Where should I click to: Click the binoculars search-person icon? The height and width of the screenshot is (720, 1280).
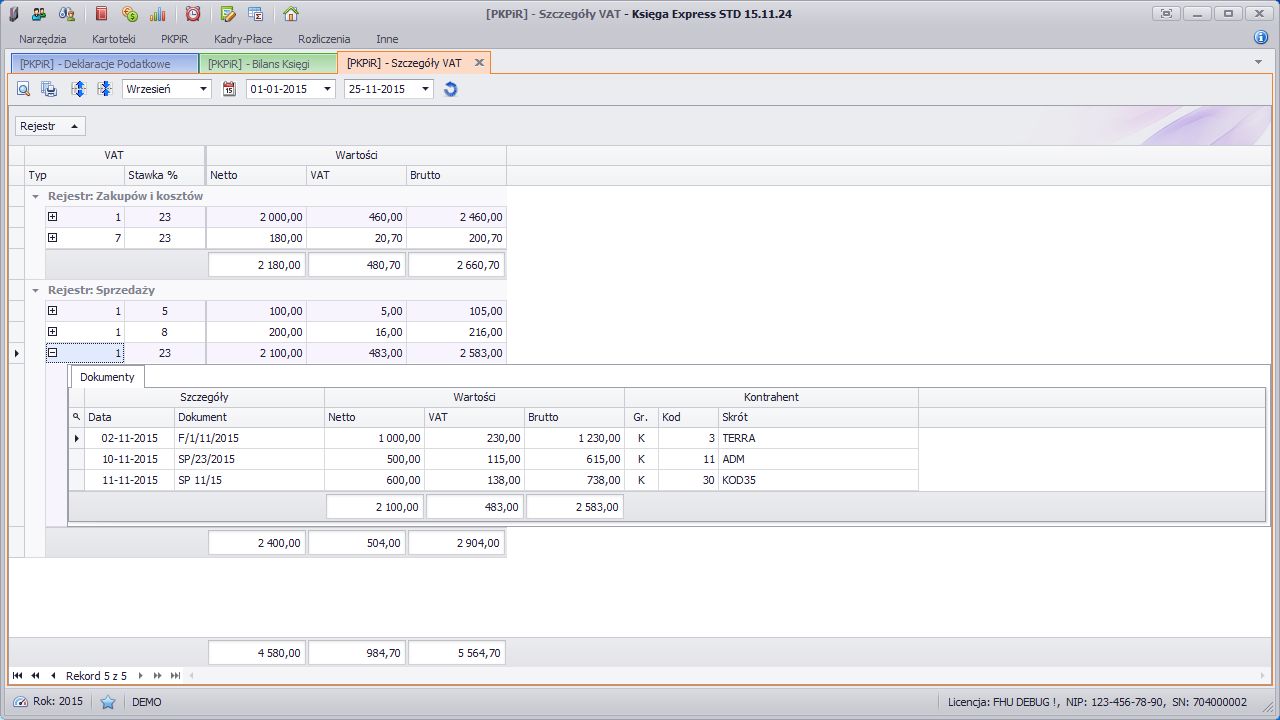tap(67, 14)
